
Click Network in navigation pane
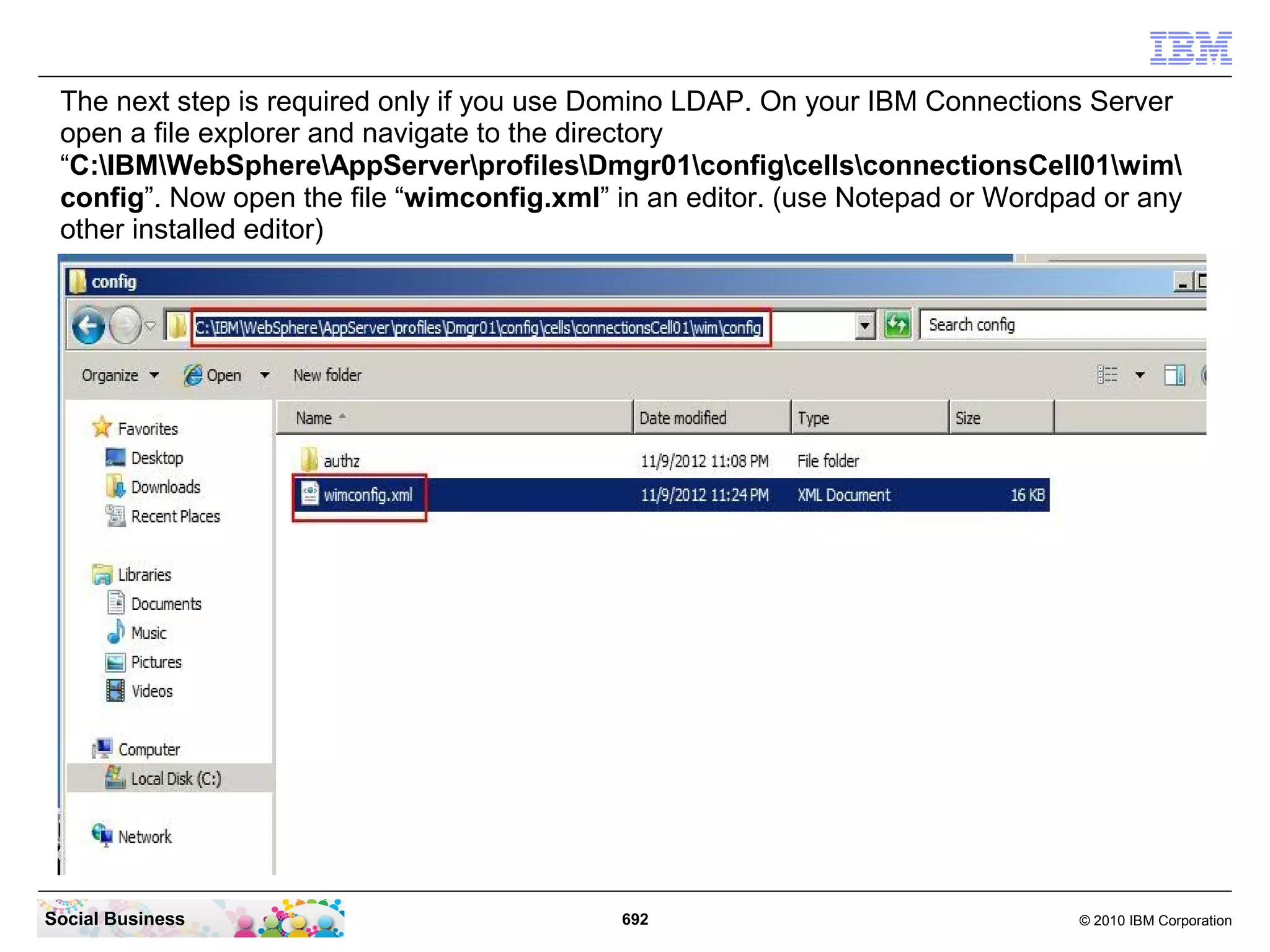pos(131,837)
